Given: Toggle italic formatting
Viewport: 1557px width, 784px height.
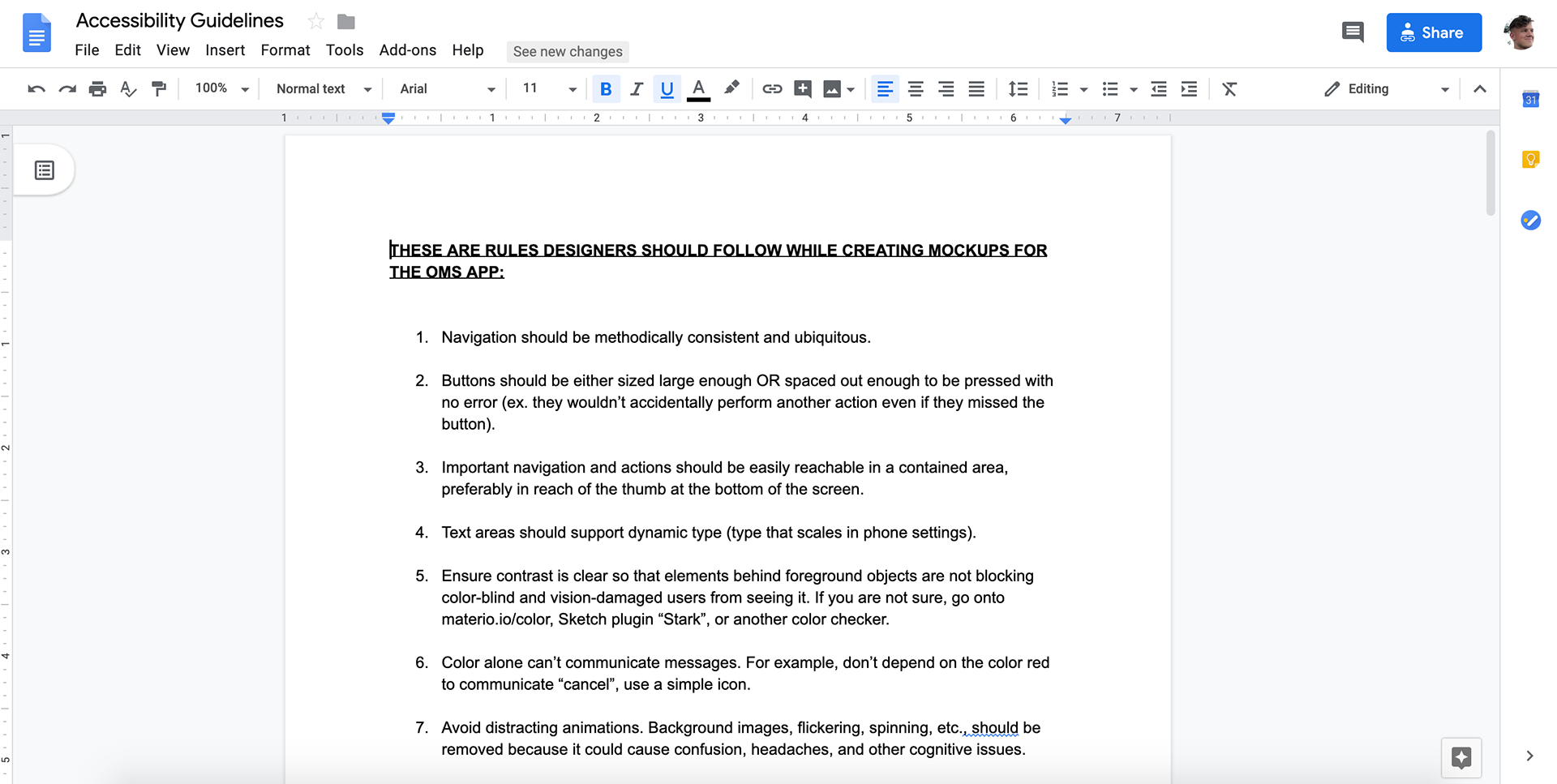Looking at the screenshot, I should coord(637,89).
